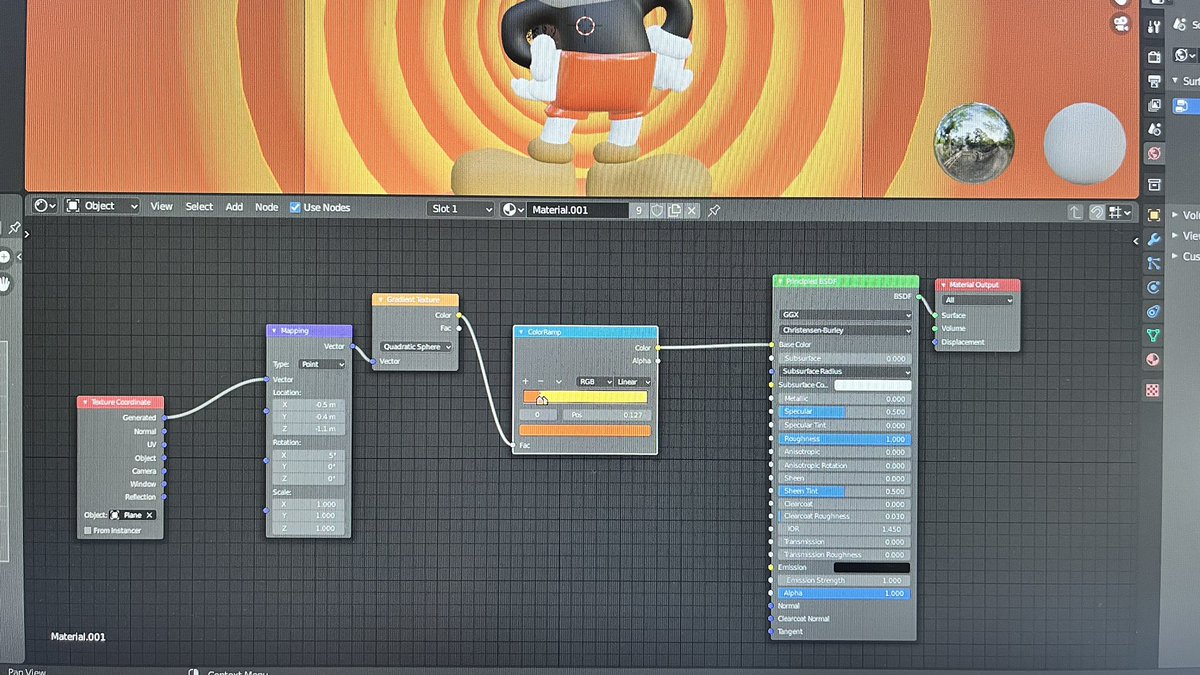The image size is (1200, 675).
Task: Open the Node menu in header
Action: click(x=267, y=207)
